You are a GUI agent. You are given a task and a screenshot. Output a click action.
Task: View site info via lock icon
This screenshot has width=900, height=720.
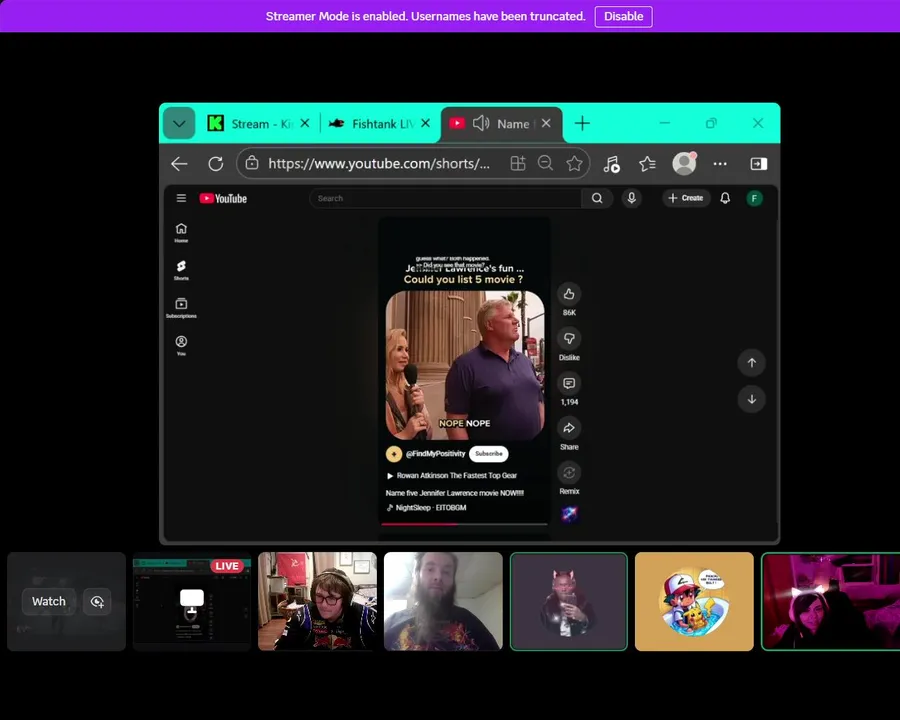point(252,164)
